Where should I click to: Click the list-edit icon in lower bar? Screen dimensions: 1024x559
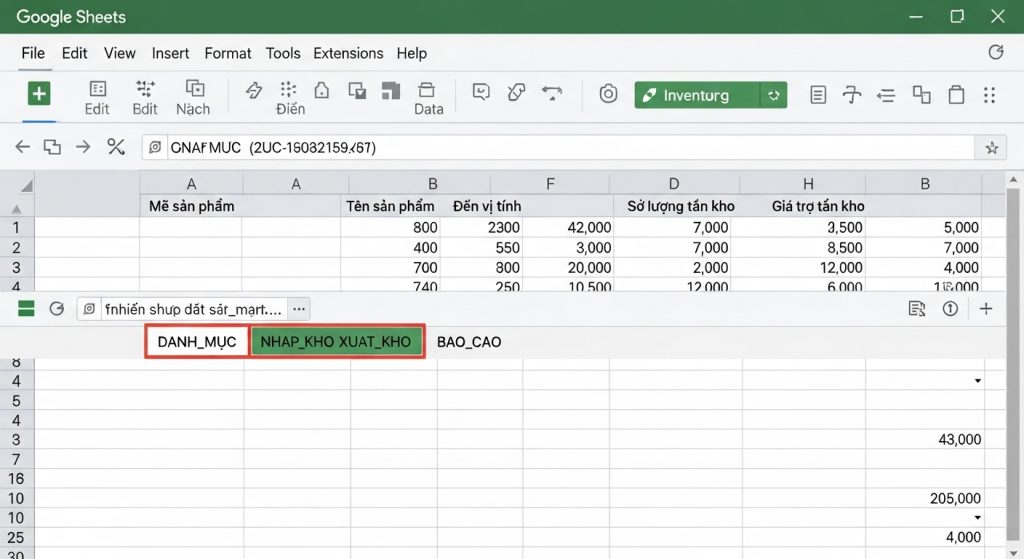917,308
